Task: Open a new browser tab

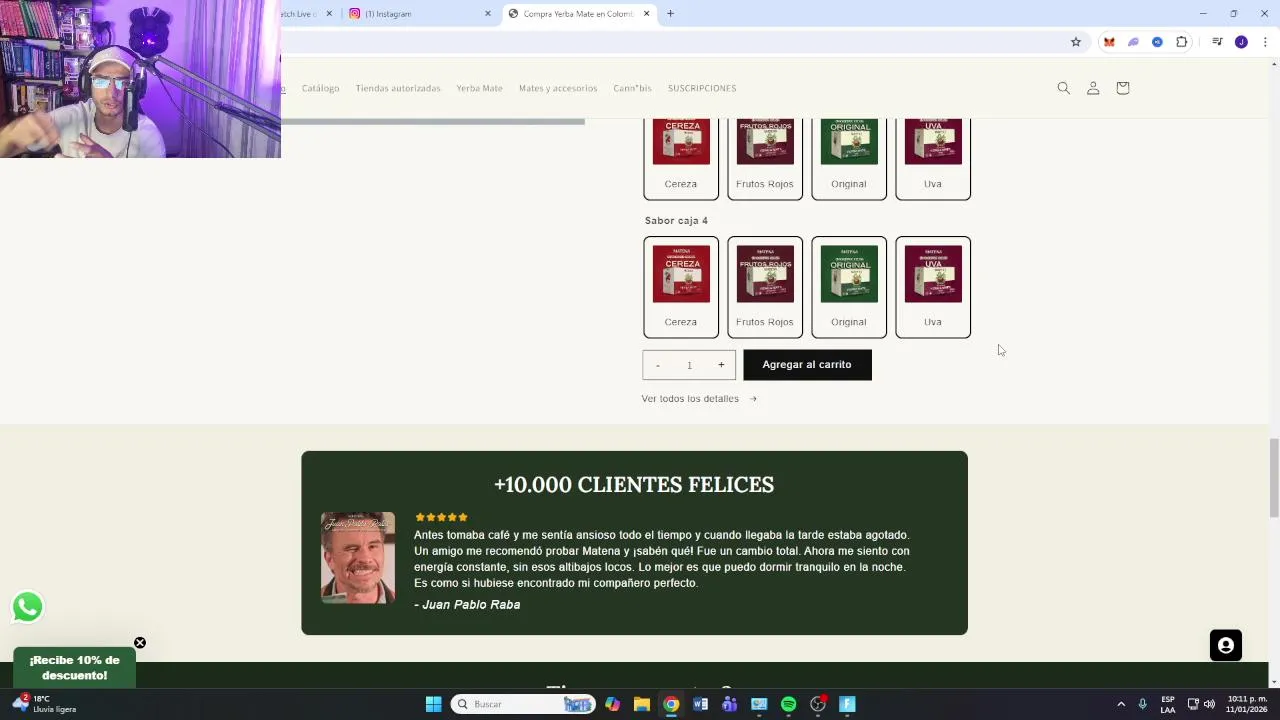Action: (x=671, y=14)
